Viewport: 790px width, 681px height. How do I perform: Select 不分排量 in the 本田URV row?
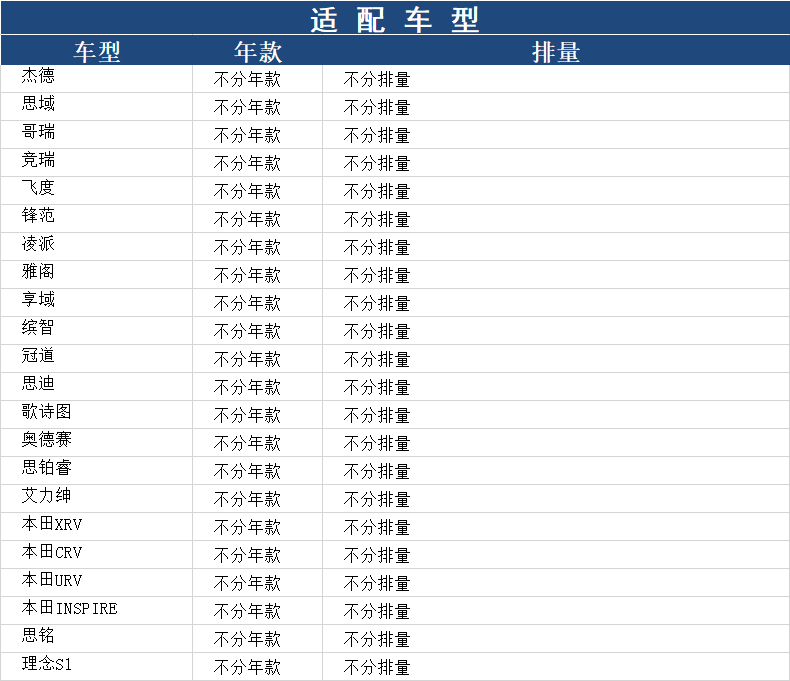377,584
